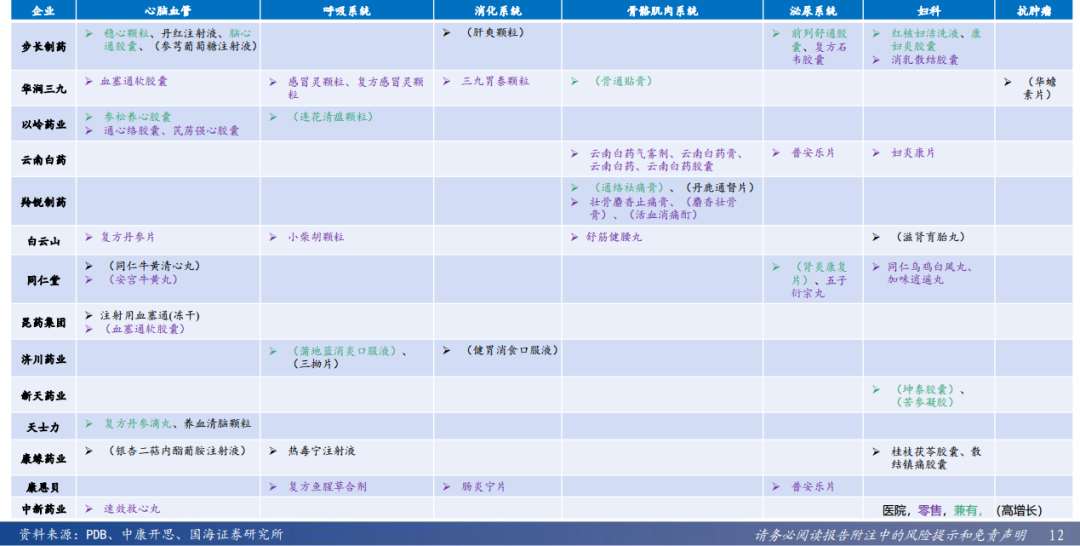The image size is (1080, 546).
Task: Click the 企业 column header
Action: [43, 10]
